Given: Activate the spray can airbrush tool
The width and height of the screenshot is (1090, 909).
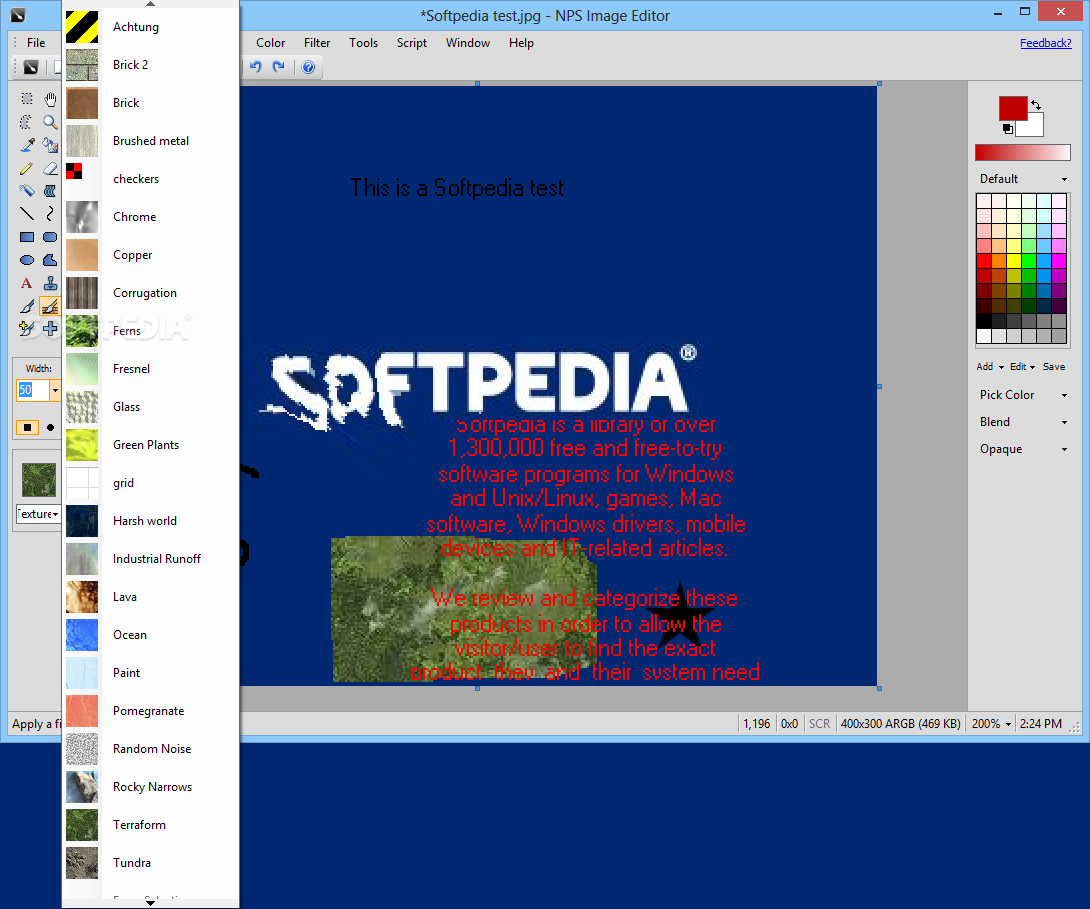Looking at the screenshot, I should coord(26,190).
